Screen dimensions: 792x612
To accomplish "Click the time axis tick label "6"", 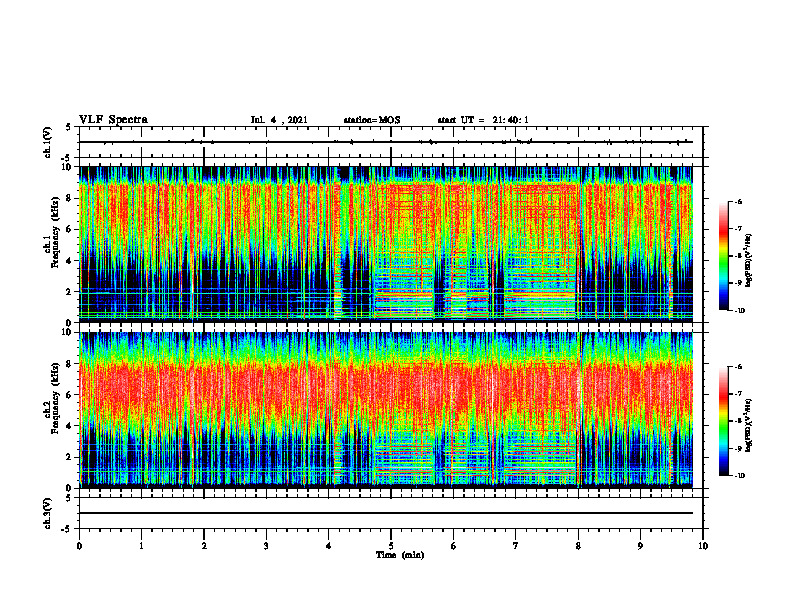I will [x=454, y=546].
